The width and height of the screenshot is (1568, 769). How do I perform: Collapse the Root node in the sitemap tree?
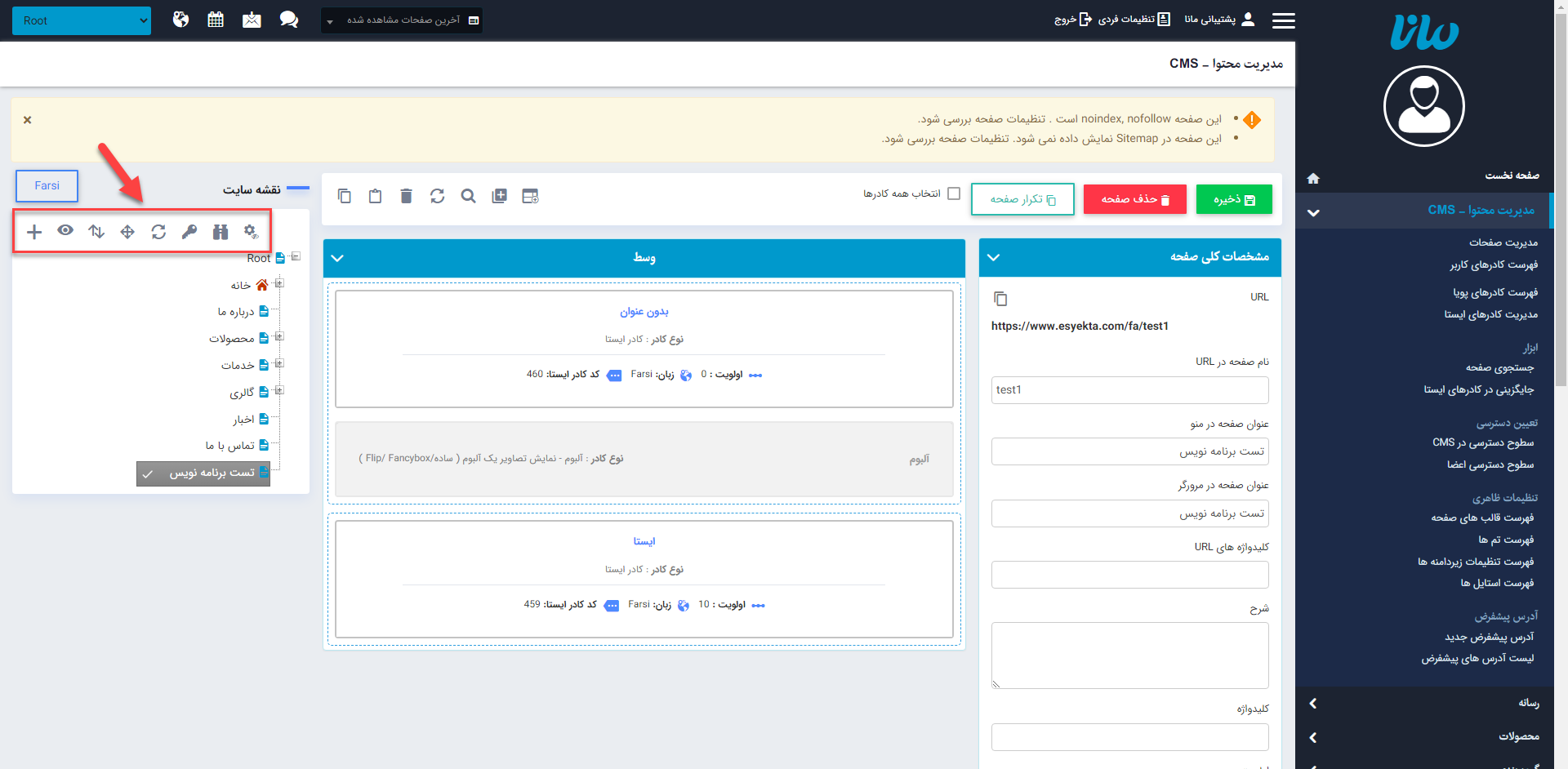(x=295, y=256)
